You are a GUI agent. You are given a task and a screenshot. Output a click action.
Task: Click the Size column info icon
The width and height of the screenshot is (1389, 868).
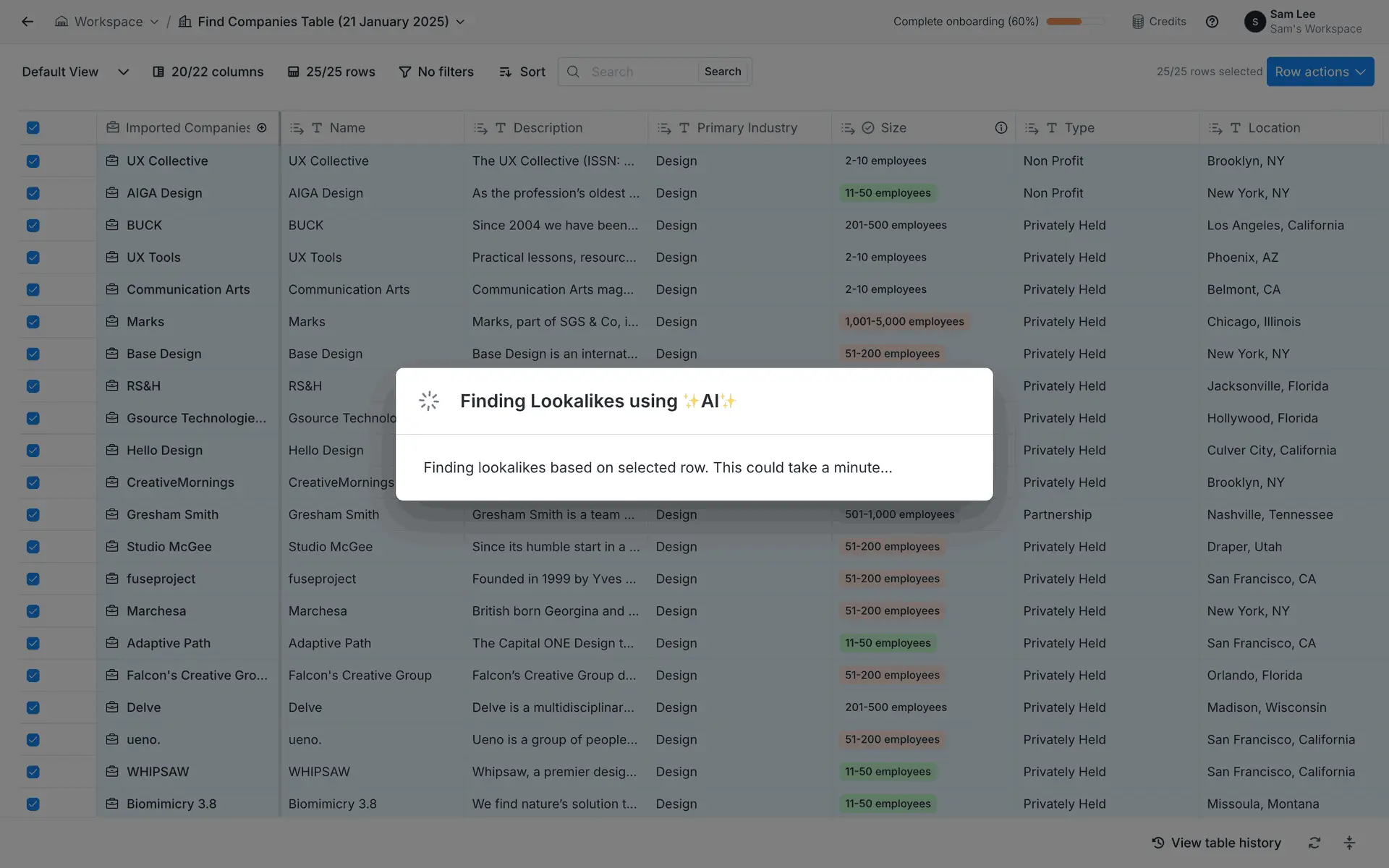[1001, 128]
